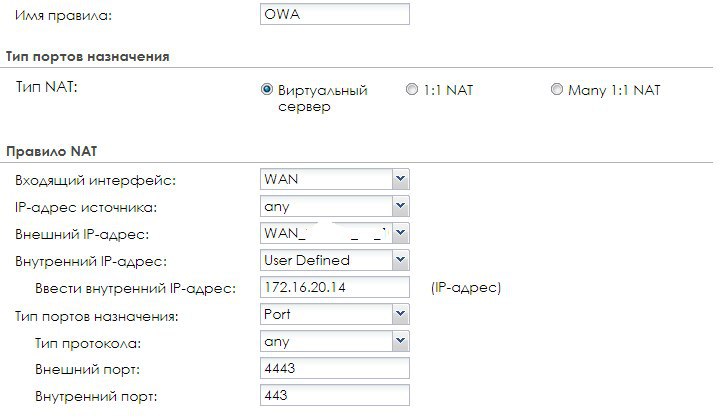724x418 pixels.
Task: Click the Ввести внутренний IP-адрес label
Action: pos(134,288)
